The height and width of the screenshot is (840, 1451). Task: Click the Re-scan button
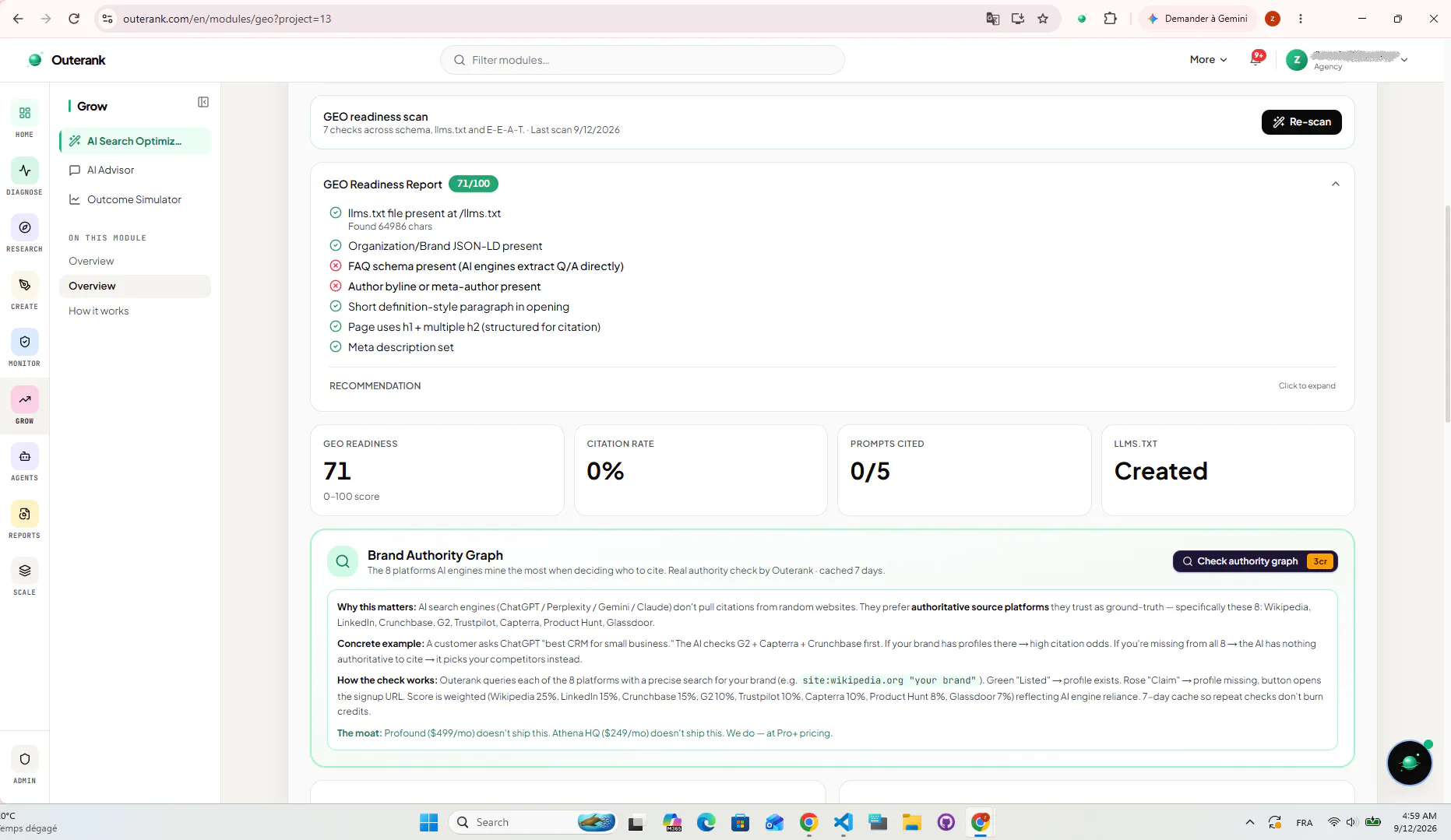point(1301,122)
